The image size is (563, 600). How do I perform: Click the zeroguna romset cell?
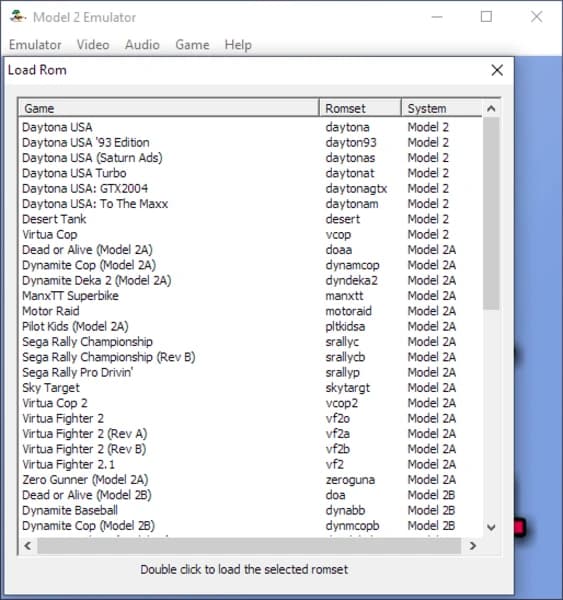pos(350,479)
